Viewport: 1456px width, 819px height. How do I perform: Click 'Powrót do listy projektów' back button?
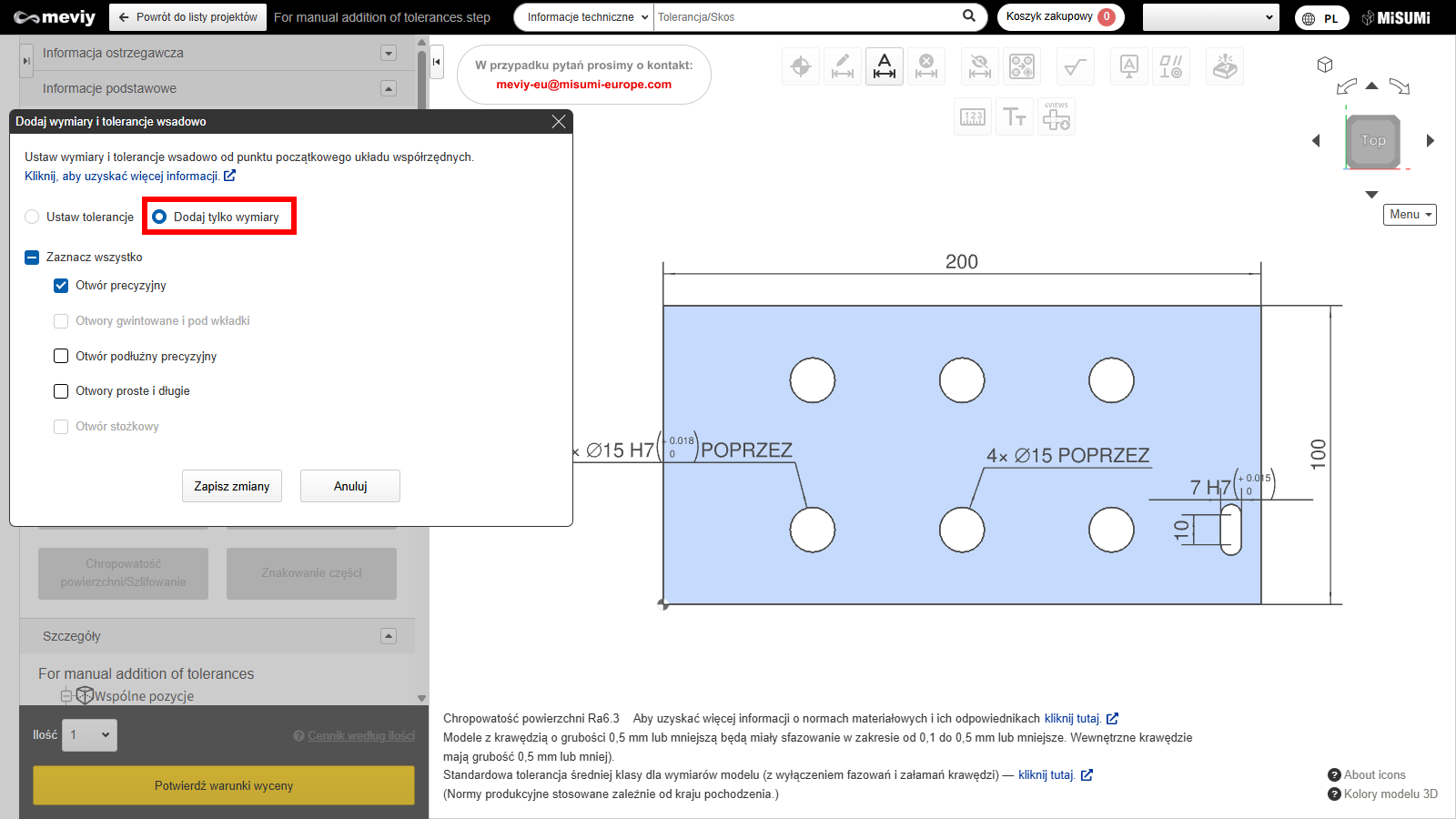click(x=188, y=17)
